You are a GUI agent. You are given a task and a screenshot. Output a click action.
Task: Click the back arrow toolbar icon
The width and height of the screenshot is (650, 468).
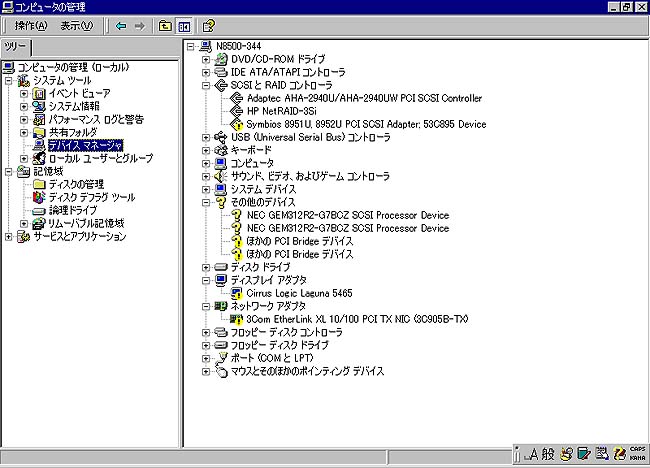tap(121, 26)
